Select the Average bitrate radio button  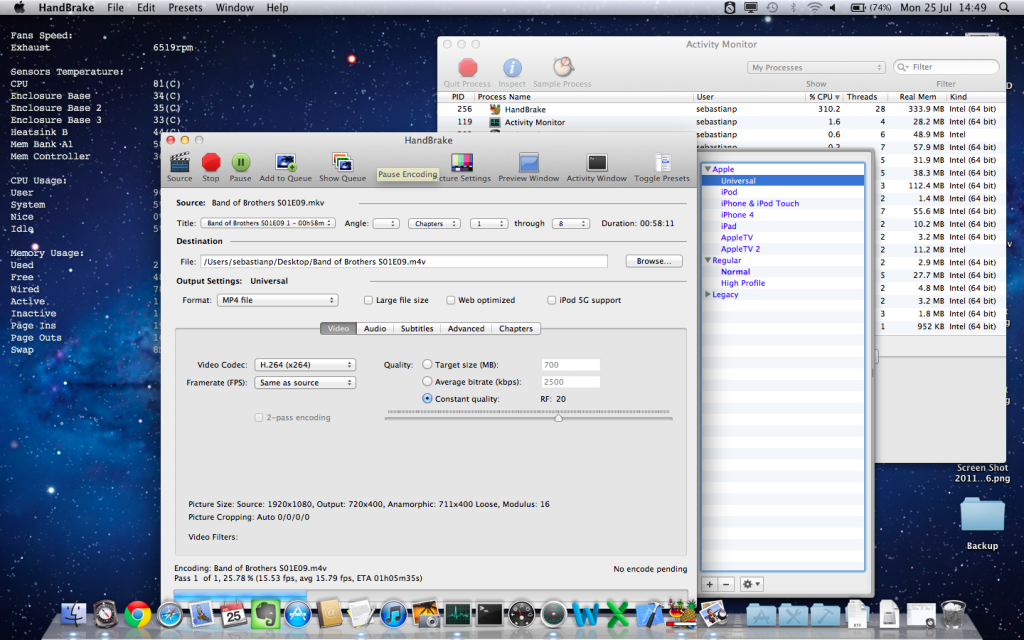(x=428, y=382)
